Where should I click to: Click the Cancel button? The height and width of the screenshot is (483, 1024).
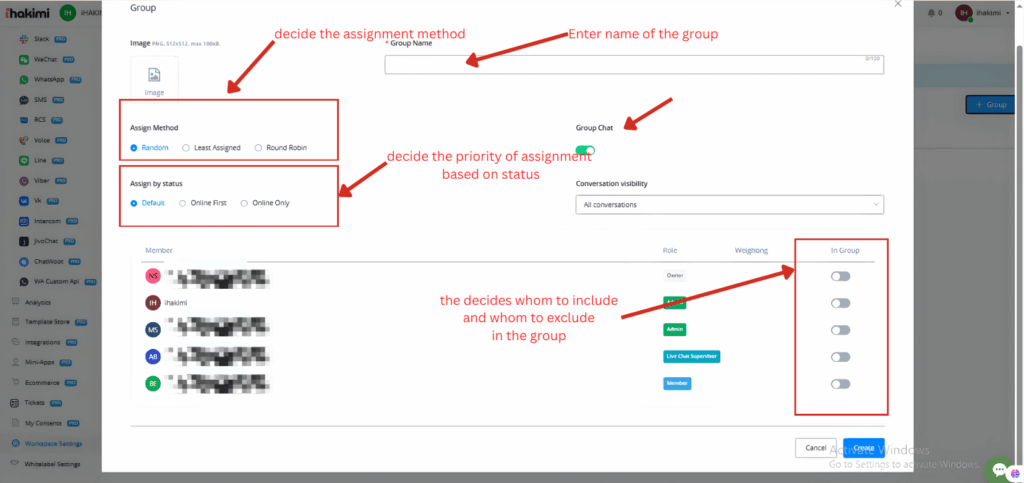tap(814, 448)
